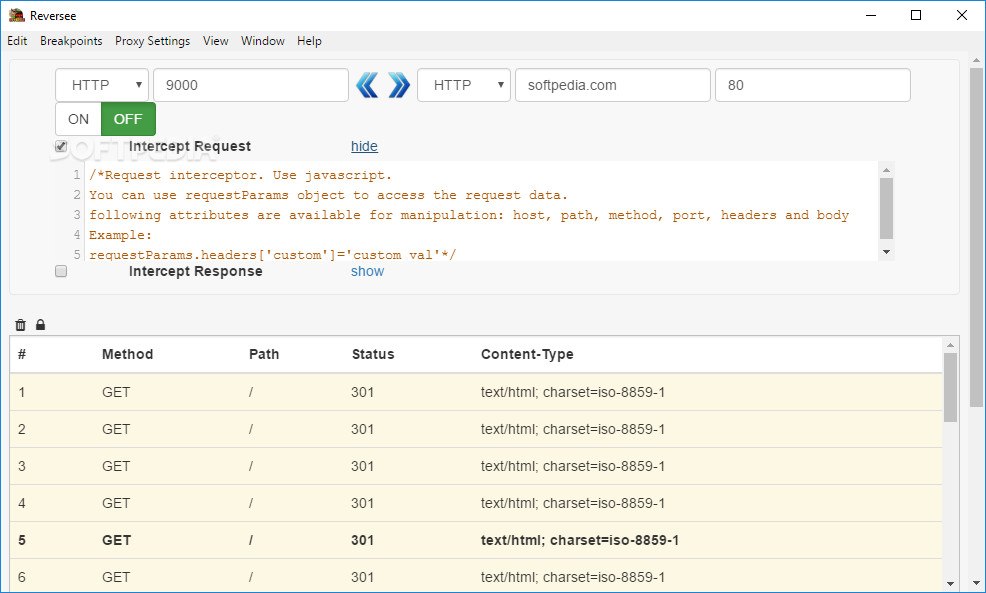Open the listening protocol HTTP dropdown
986x593 pixels.
tap(102, 85)
